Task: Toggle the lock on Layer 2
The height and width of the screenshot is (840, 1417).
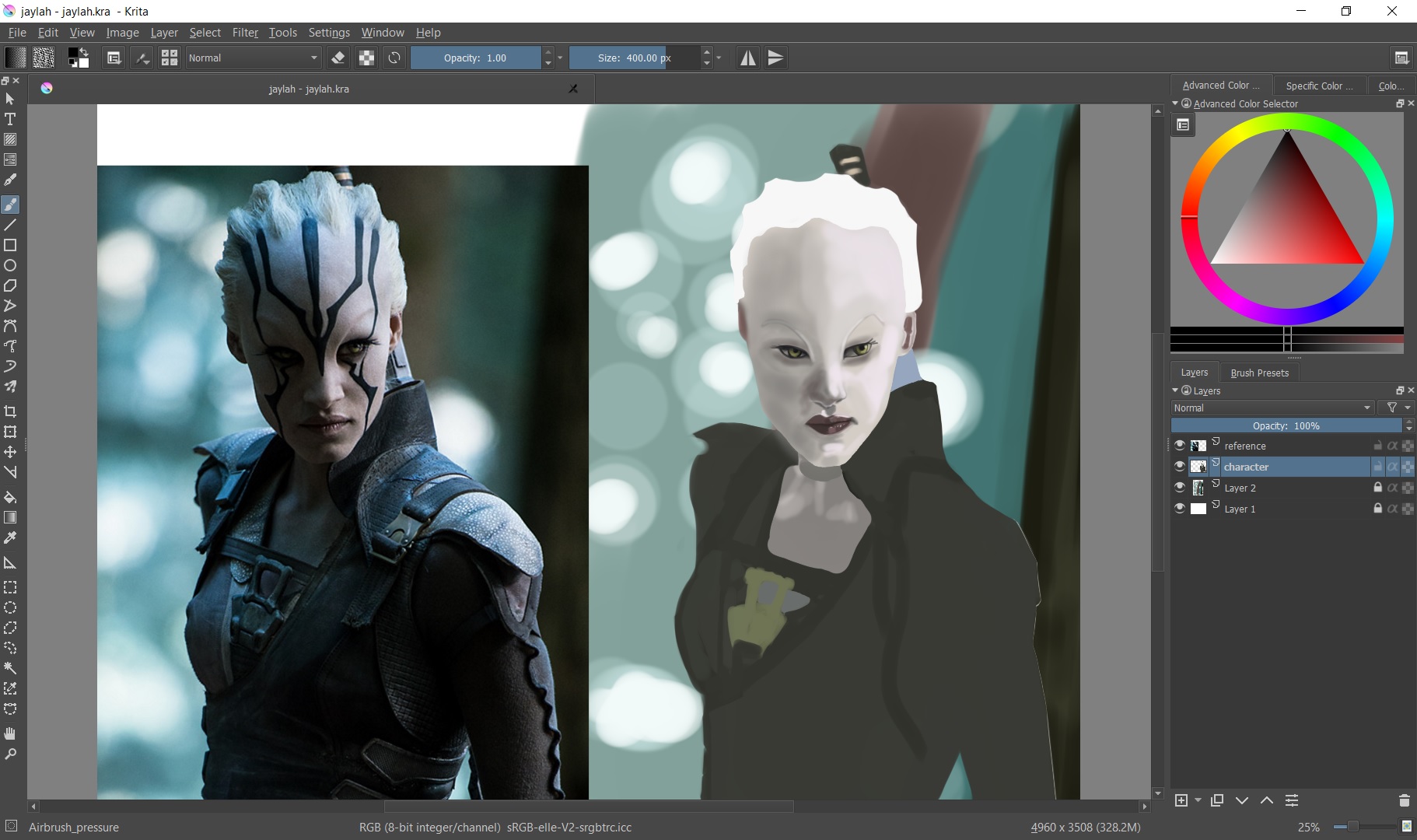Action: pos(1377,488)
